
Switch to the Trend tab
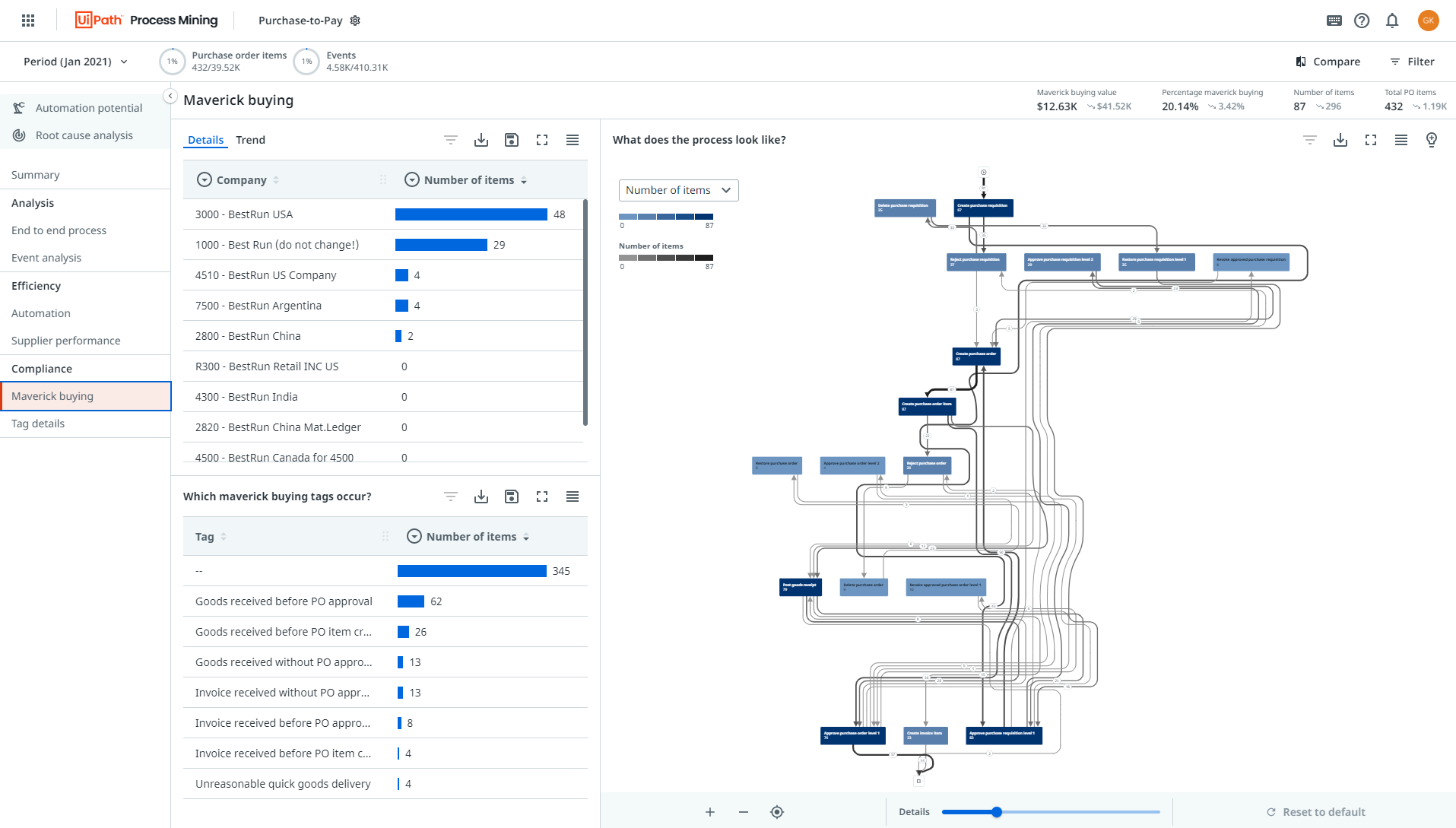click(x=250, y=140)
